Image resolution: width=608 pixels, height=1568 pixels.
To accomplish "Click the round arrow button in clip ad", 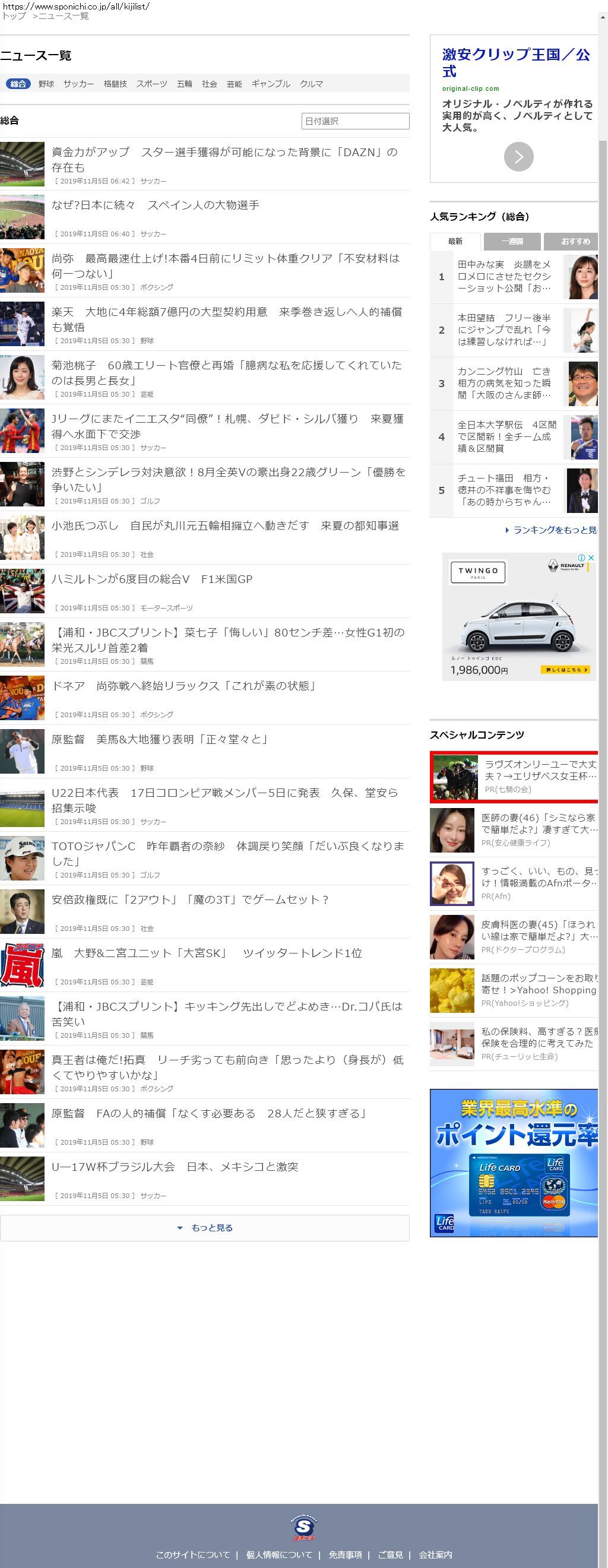I will [x=518, y=157].
